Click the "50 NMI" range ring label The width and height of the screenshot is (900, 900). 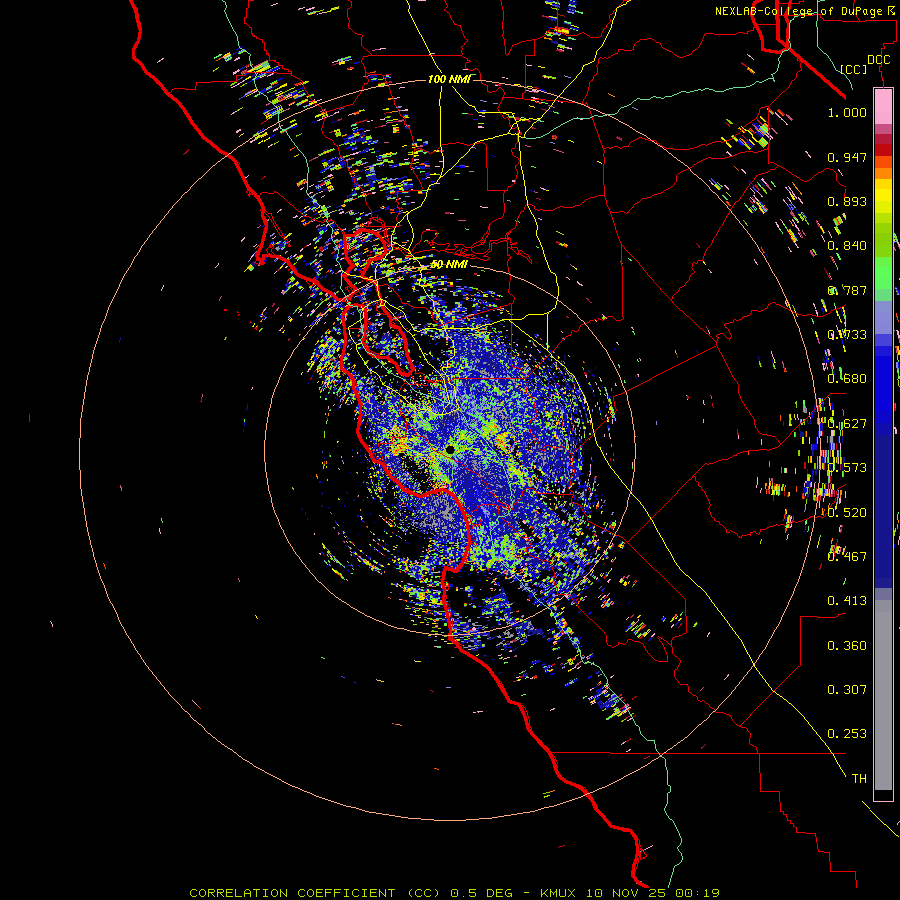pyautogui.click(x=449, y=264)
